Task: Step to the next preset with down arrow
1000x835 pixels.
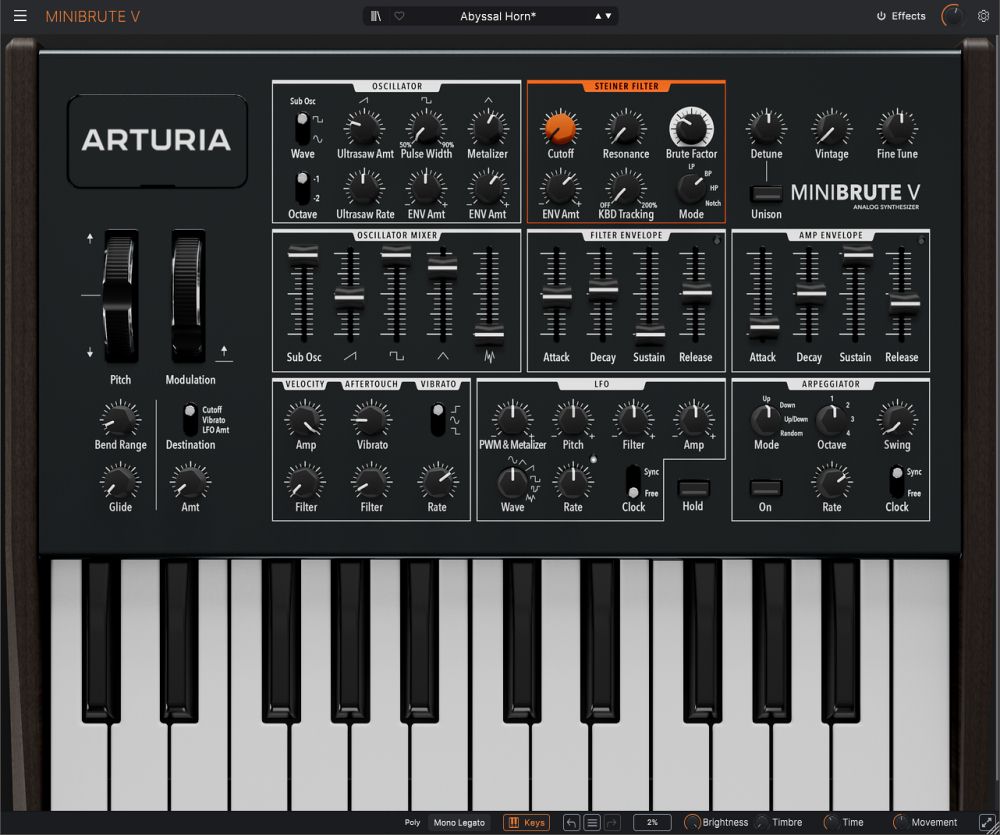Action: [x=608, y=16]
